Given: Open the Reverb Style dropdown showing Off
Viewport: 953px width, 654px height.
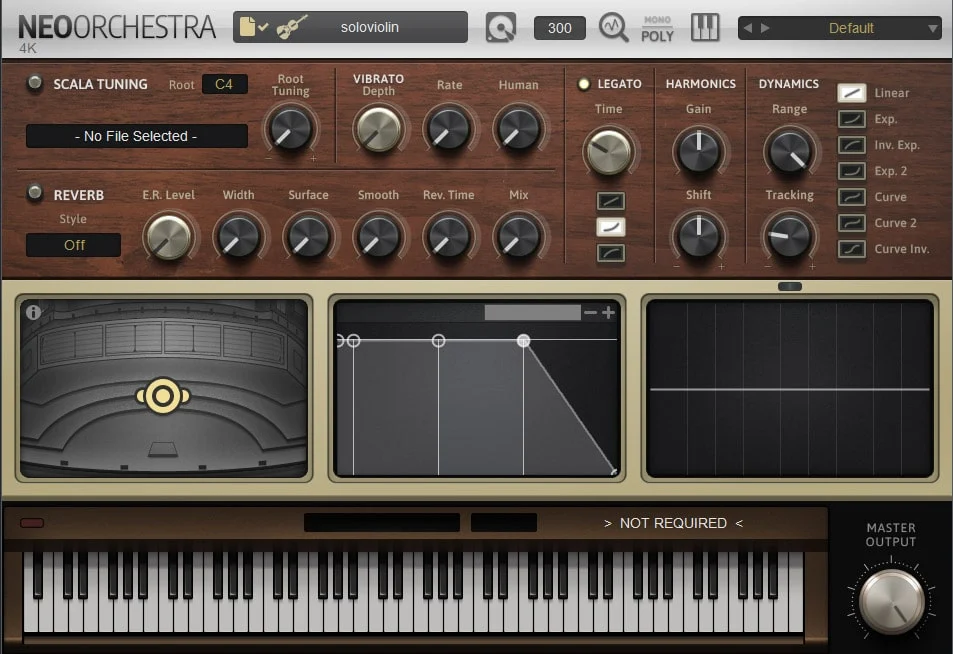Looking at the screenshot, I should [x=74, y=245].
